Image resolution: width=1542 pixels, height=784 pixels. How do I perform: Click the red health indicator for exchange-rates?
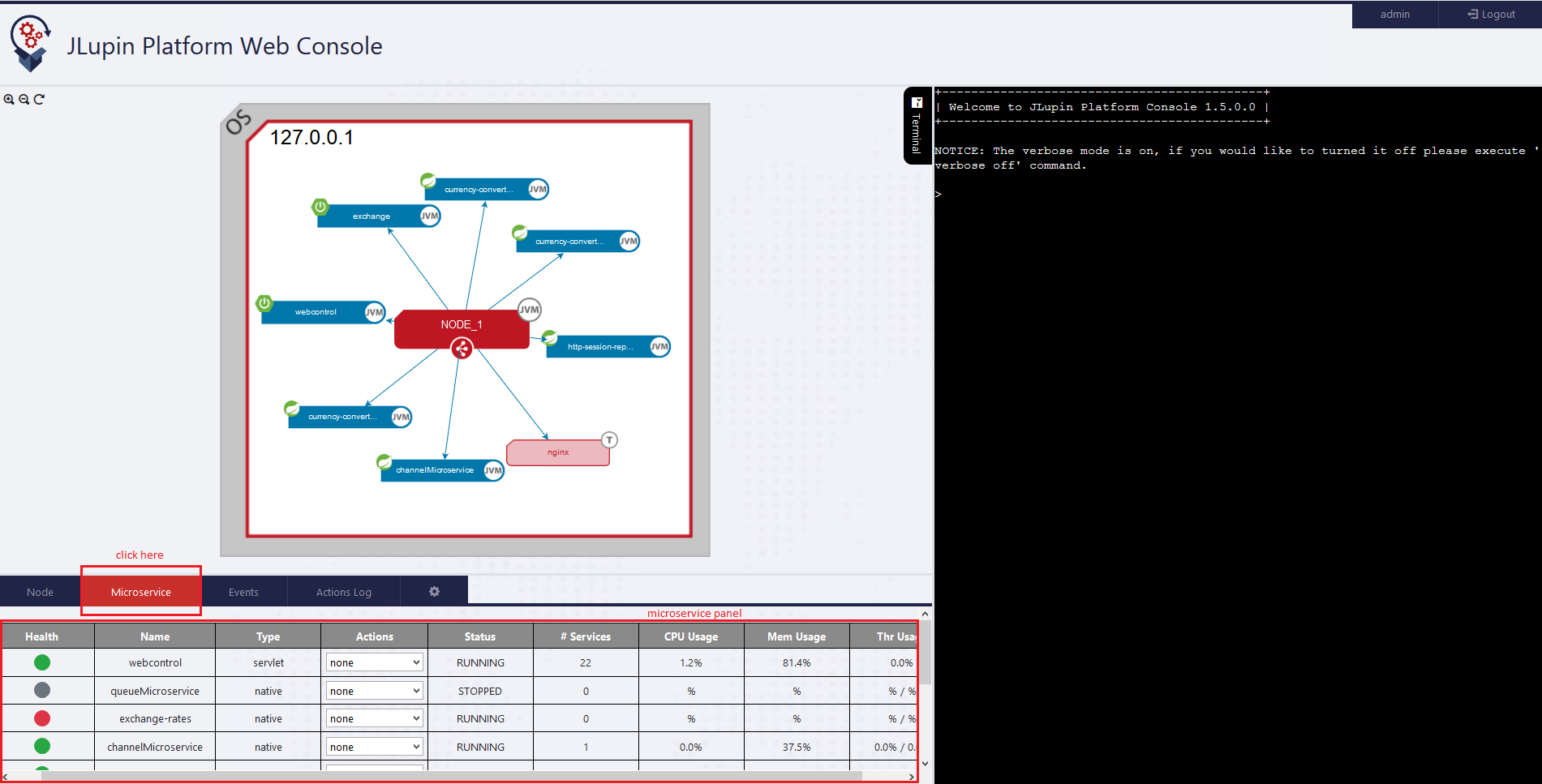tap(42, 718)
